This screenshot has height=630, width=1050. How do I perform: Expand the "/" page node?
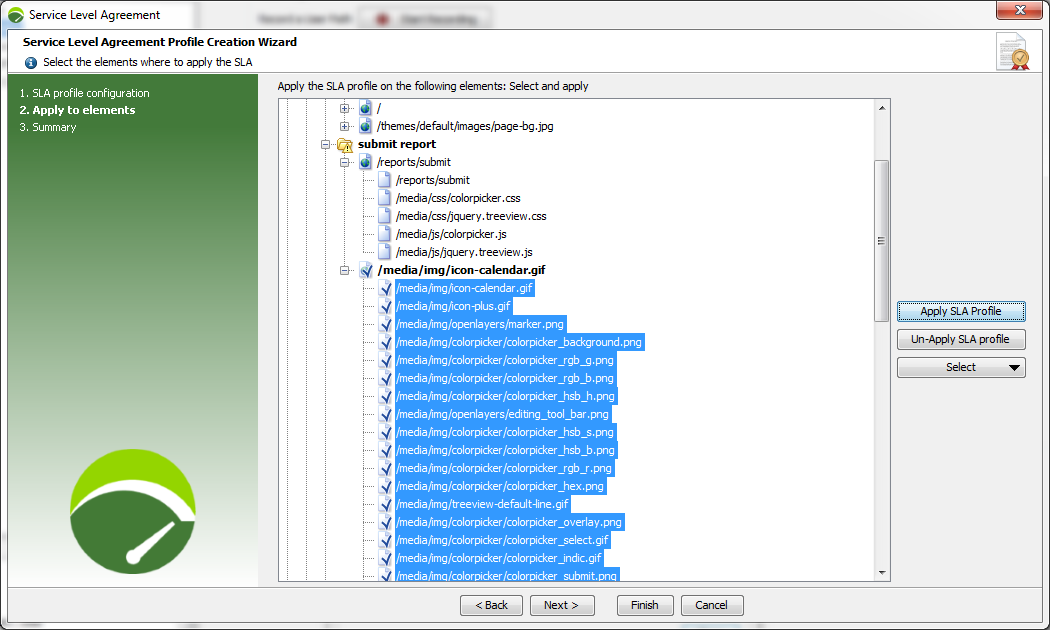pyautogui.click(x=344, y=108)
